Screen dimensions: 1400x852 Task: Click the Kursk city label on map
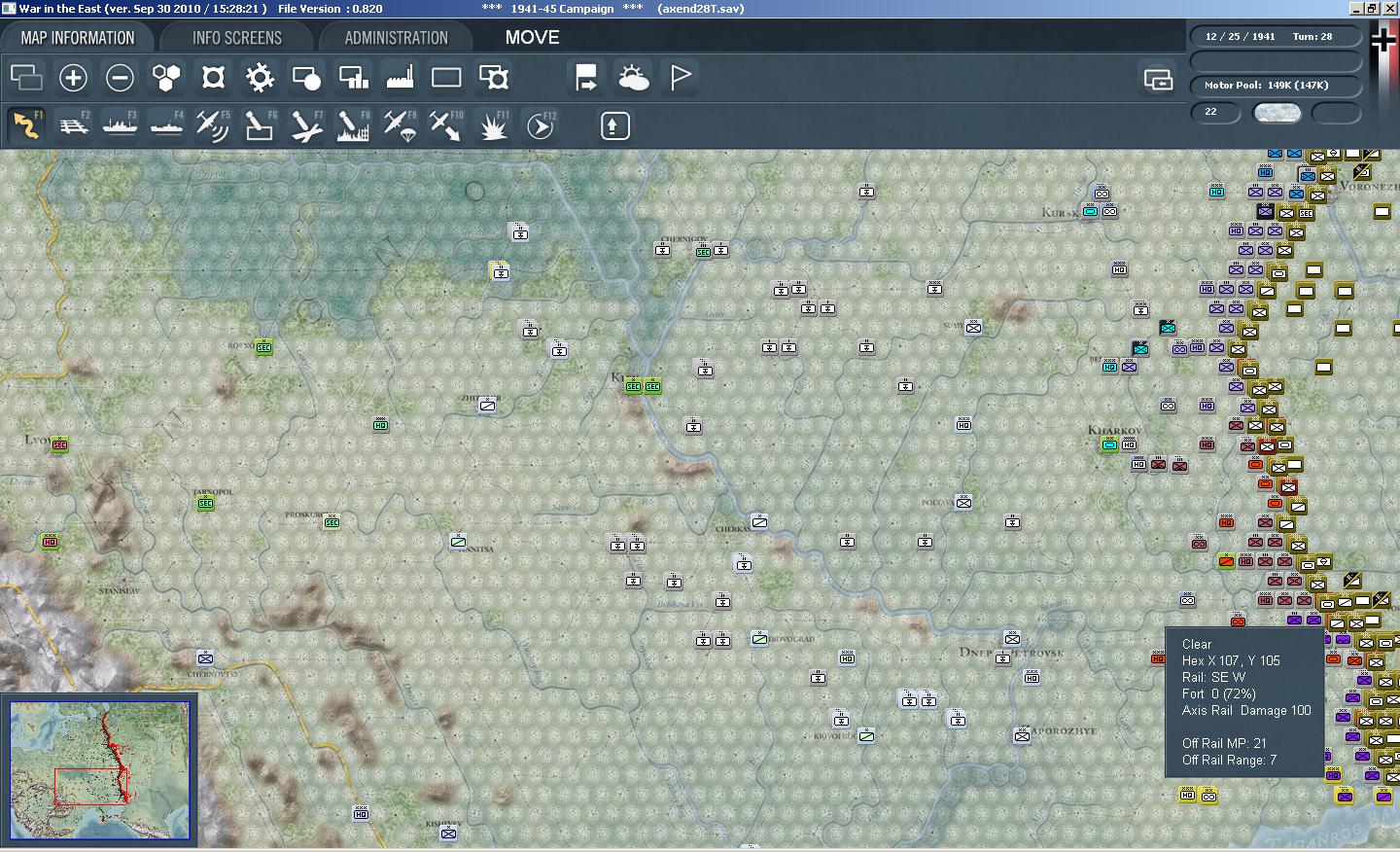1060,212
